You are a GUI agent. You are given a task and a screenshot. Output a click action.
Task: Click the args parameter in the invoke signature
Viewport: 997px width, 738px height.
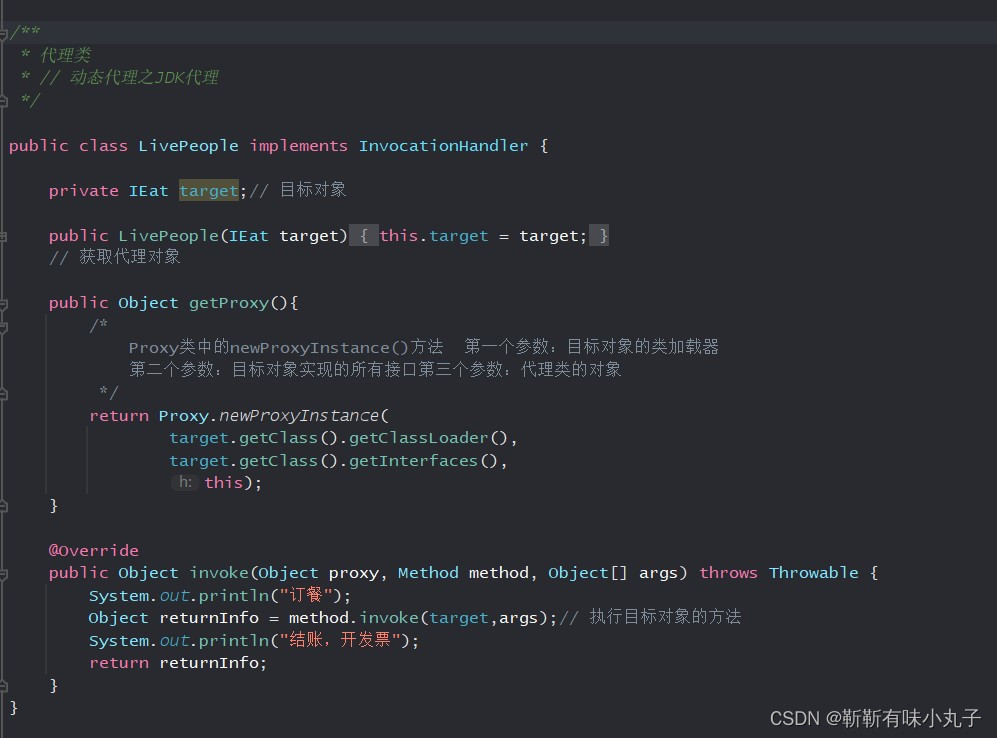tap(659, 573)
